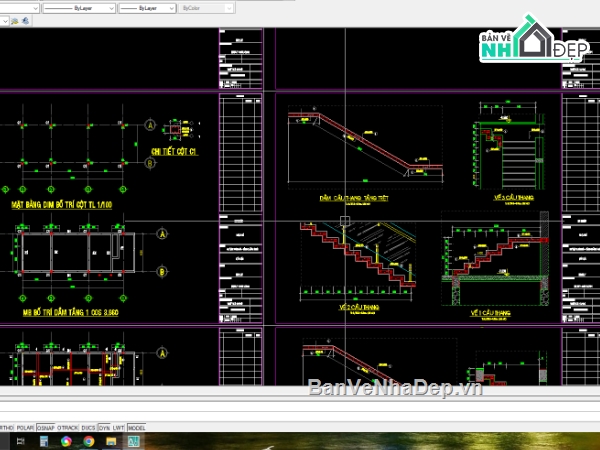Toggle LWT lineweight display
Viewport: 600px width, 450px height.
coord(119,427)
